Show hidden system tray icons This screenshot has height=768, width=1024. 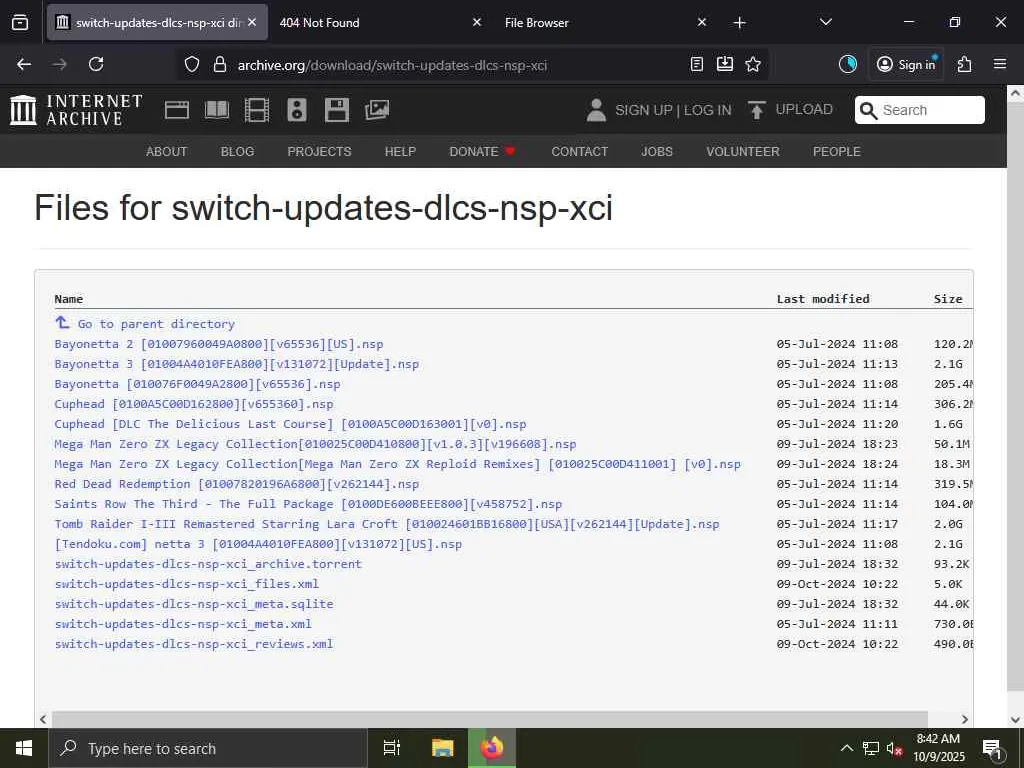[846, 748]
